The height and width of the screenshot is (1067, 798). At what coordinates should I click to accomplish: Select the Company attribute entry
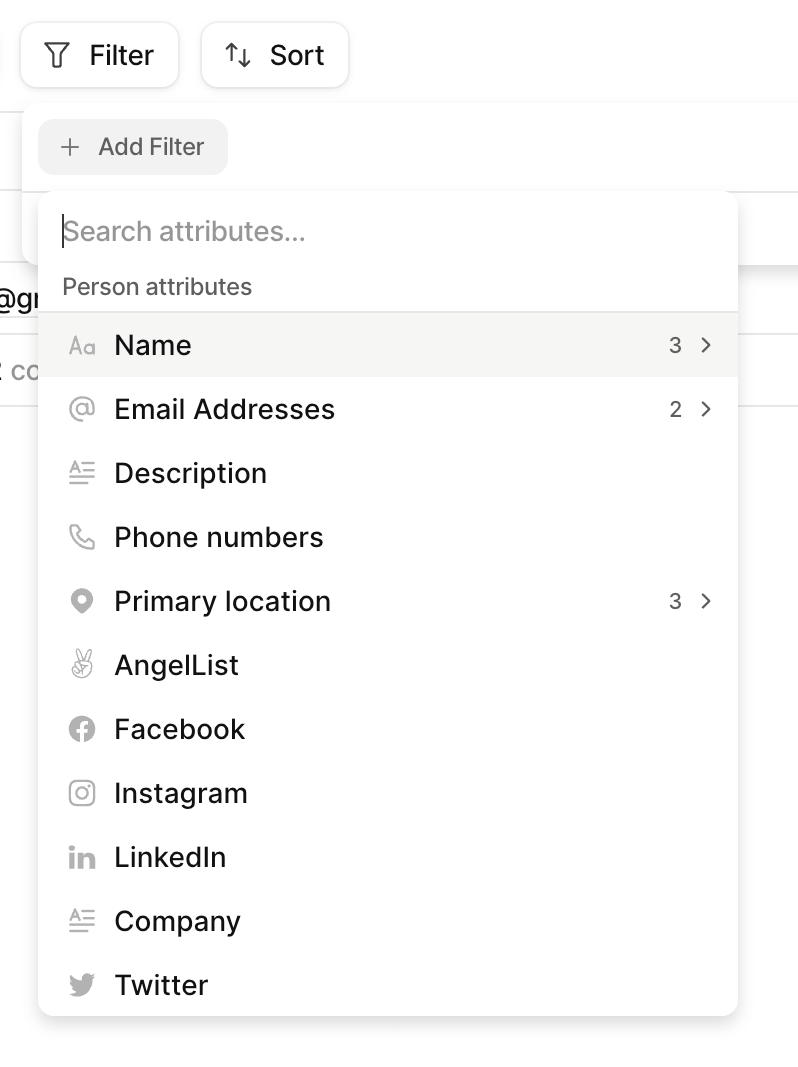177,921
